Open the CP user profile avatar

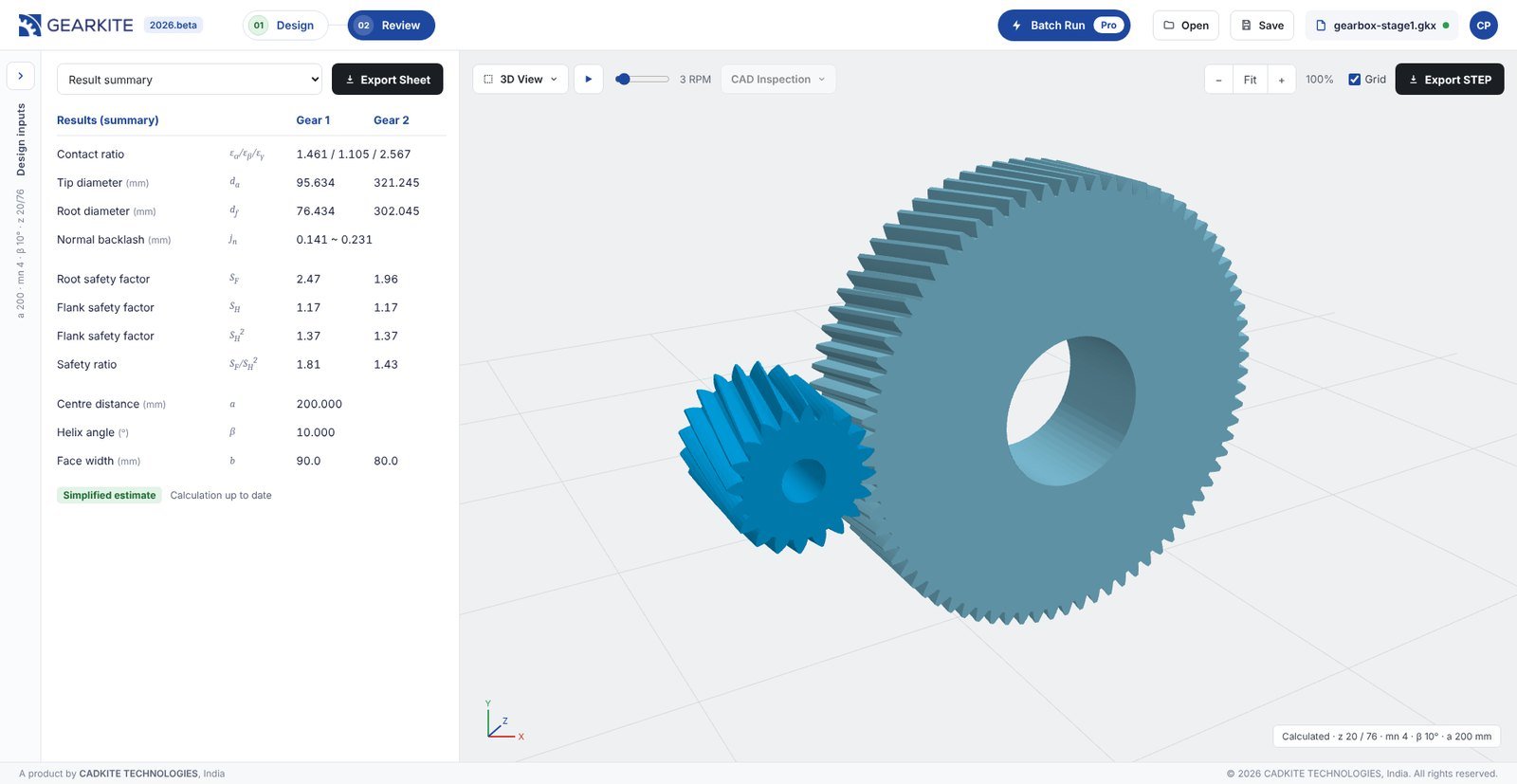(1484, 26)
